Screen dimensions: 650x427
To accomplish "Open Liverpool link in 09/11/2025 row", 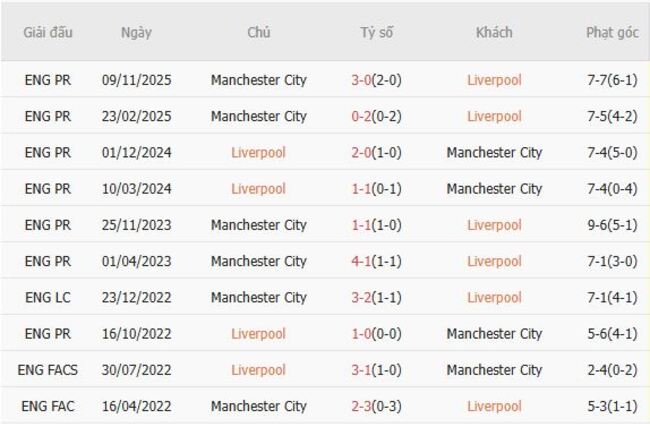I will click(x=494, y=80).
